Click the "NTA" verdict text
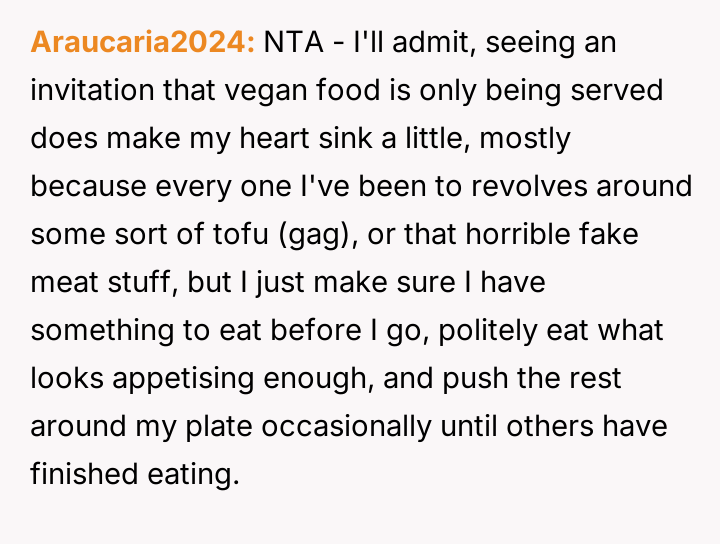The image size is (720, 544). click(294, 43)
